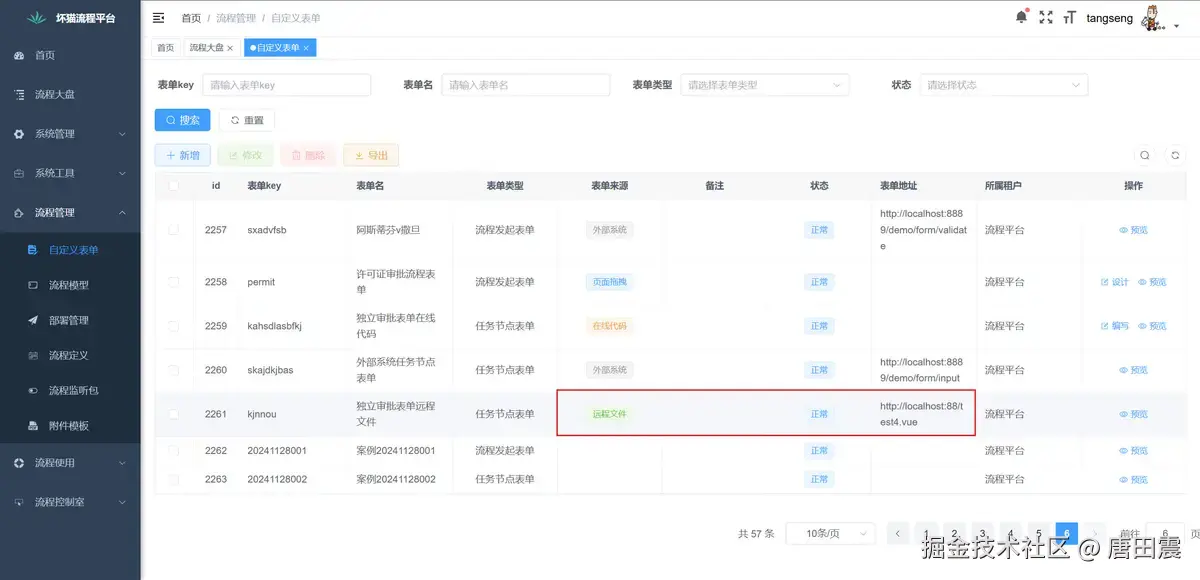Click the 搜索 button
1200x580 pixels.
(x=182, y=120)
